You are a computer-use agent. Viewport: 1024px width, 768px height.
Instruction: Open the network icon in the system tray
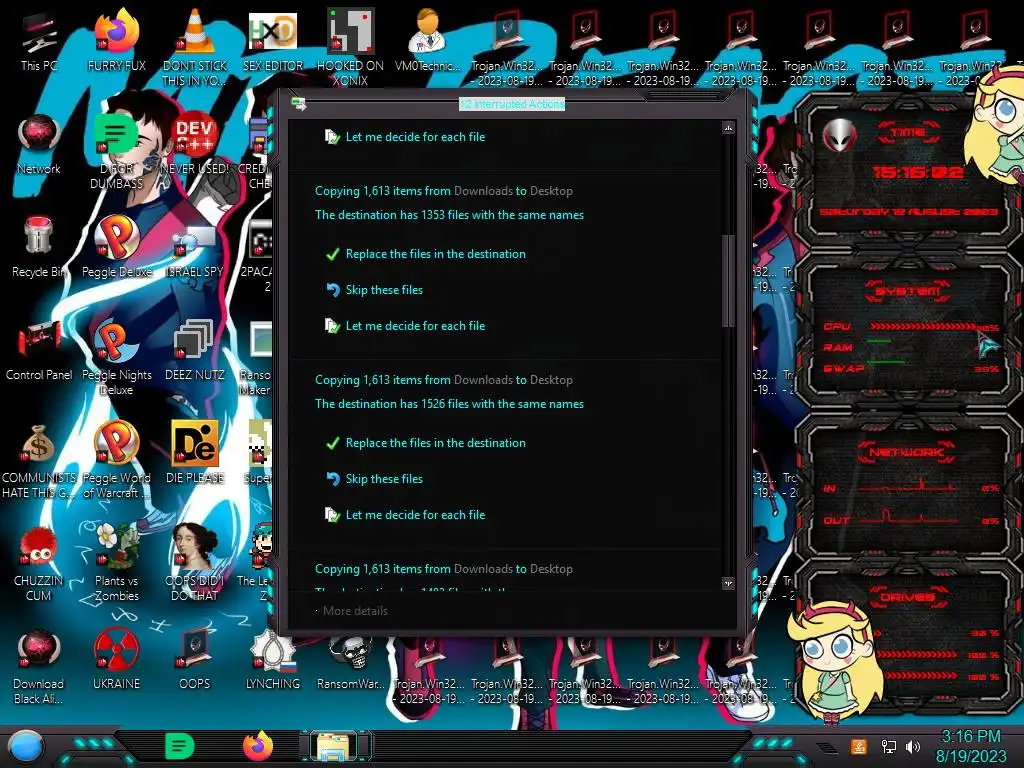pyautogui.click(x=888, y=746)
